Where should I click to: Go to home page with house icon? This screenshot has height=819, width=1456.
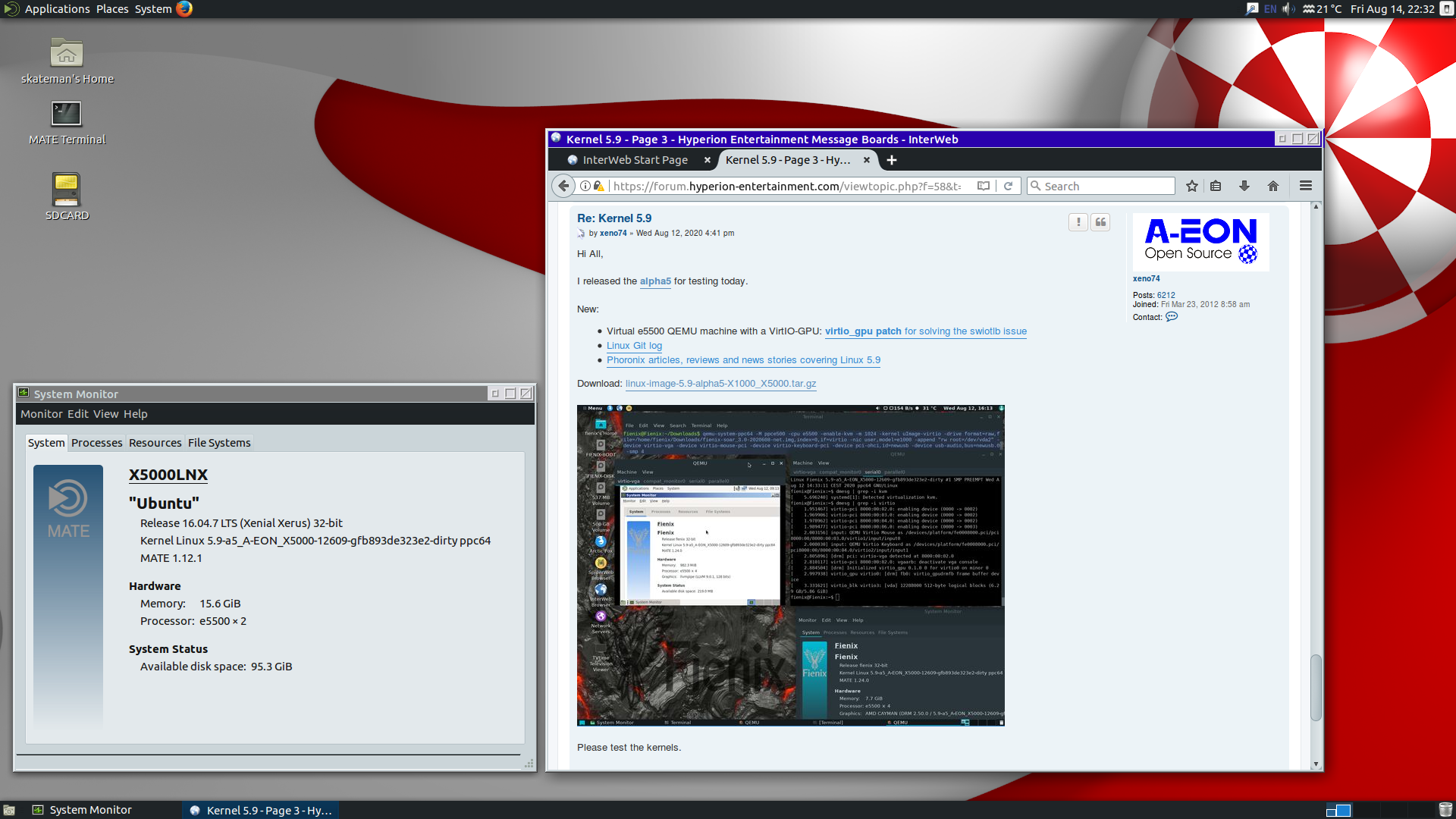(x=1273, y=186)
